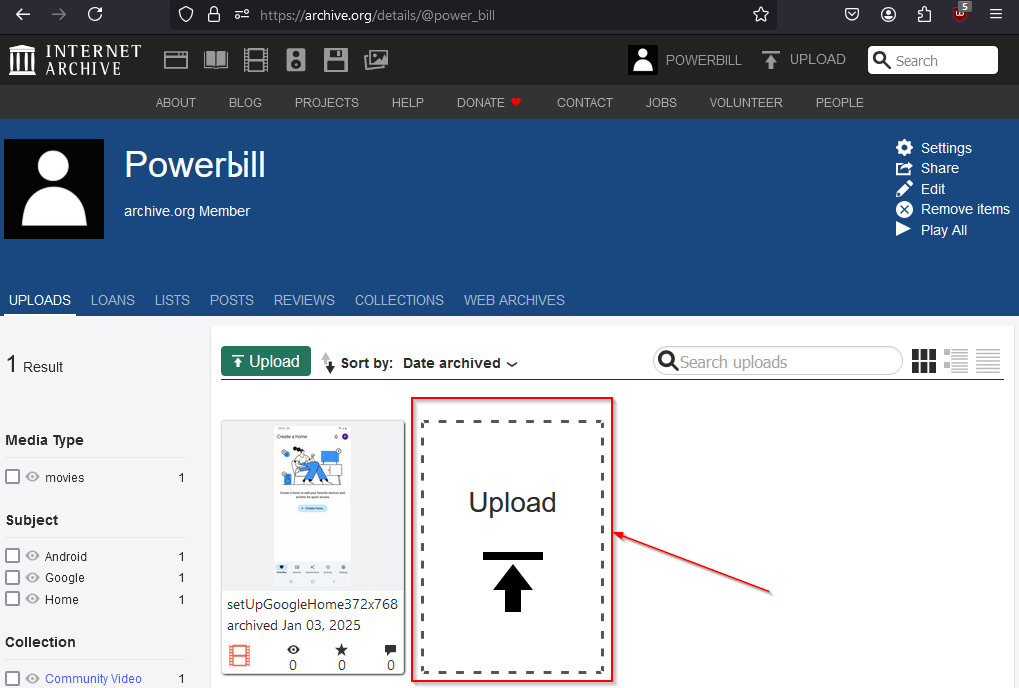Open the Texts book icon

coord(216,60)
